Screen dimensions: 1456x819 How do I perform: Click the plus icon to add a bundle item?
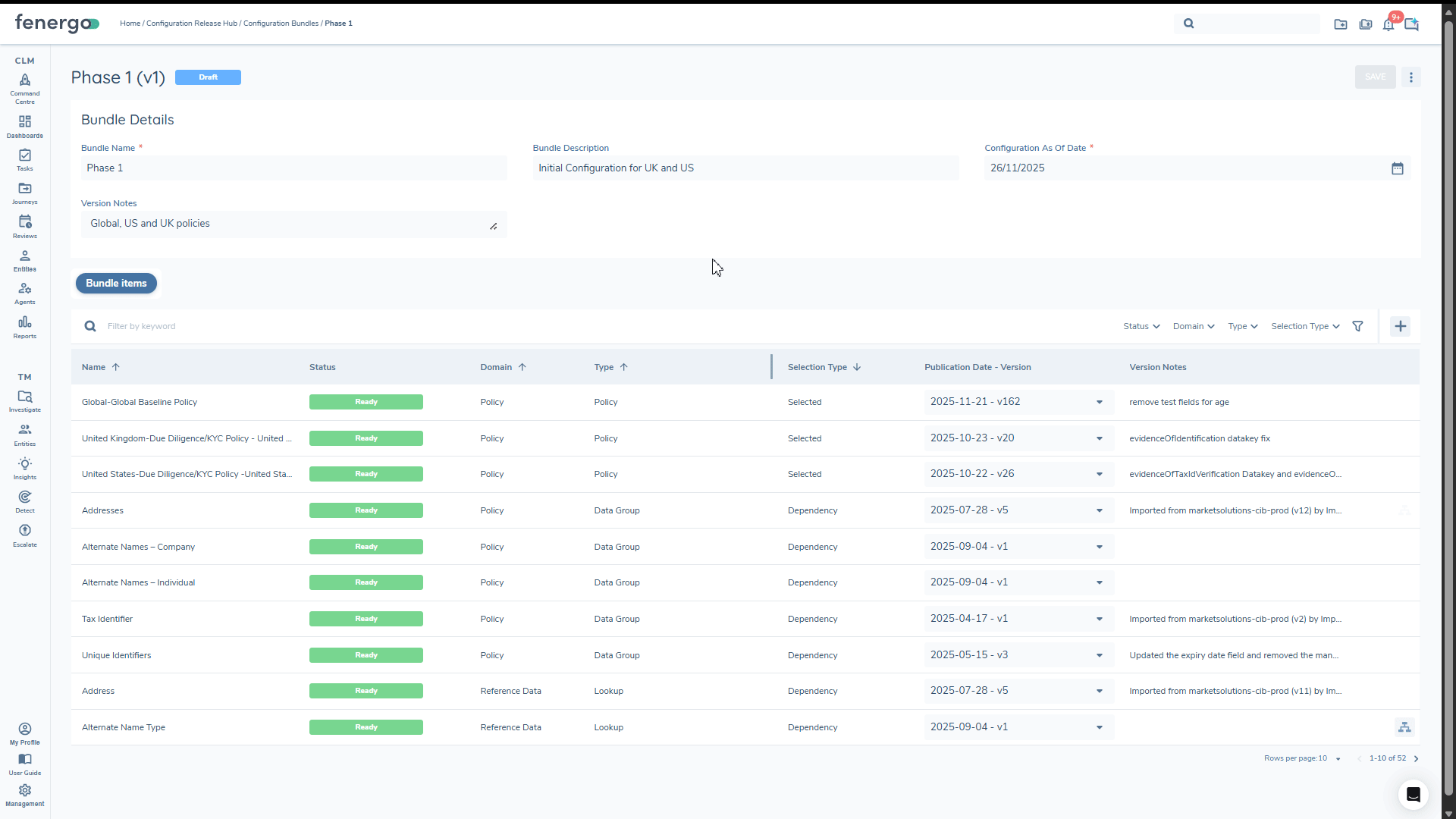[x=1400, y=327]
